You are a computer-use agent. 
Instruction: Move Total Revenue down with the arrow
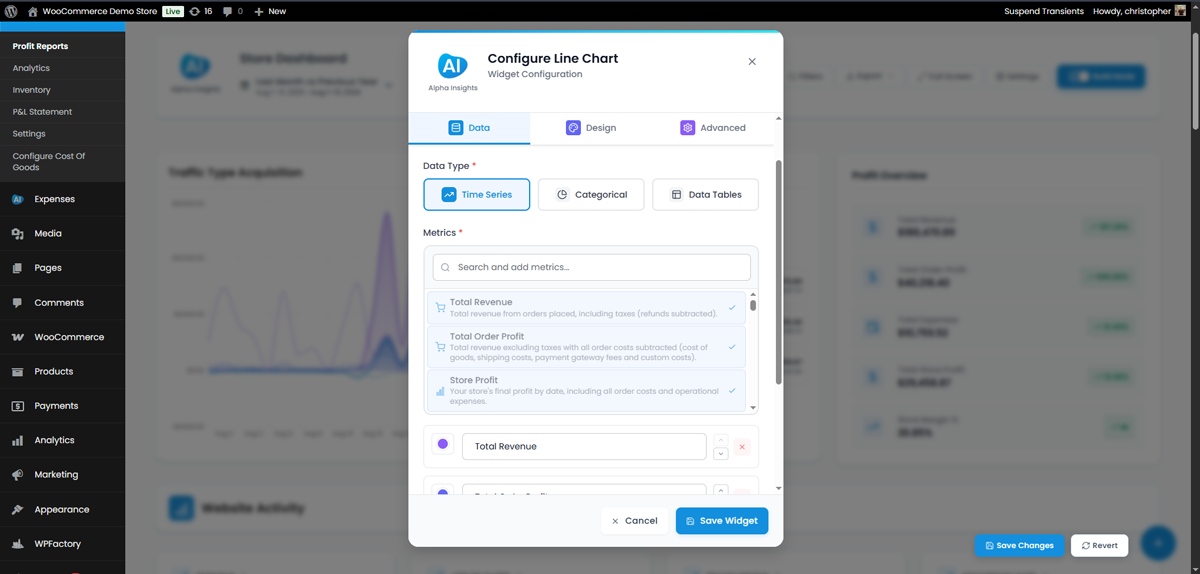pos(721,454)
